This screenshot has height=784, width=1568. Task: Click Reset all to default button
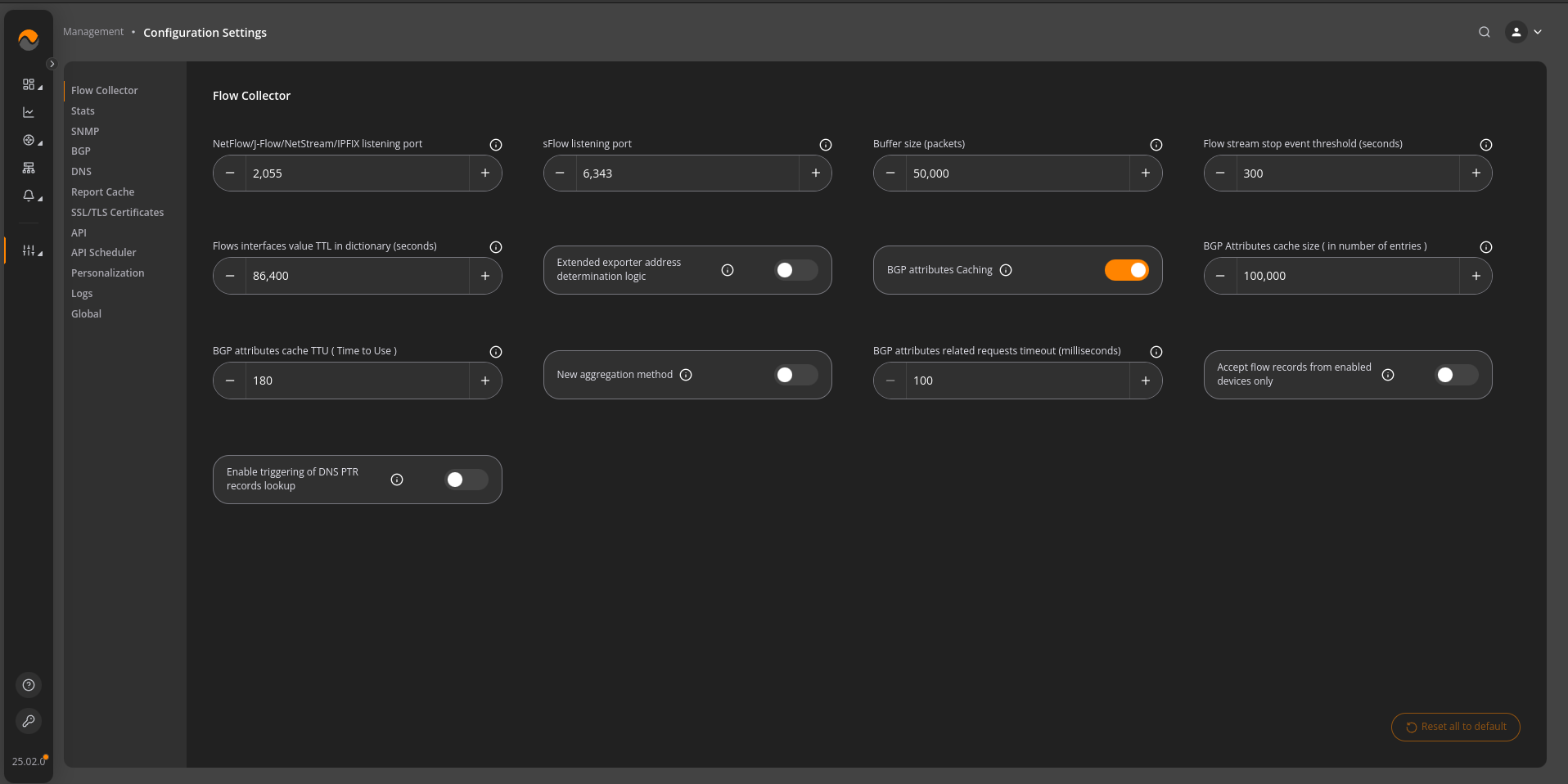tap(1455, 727)
